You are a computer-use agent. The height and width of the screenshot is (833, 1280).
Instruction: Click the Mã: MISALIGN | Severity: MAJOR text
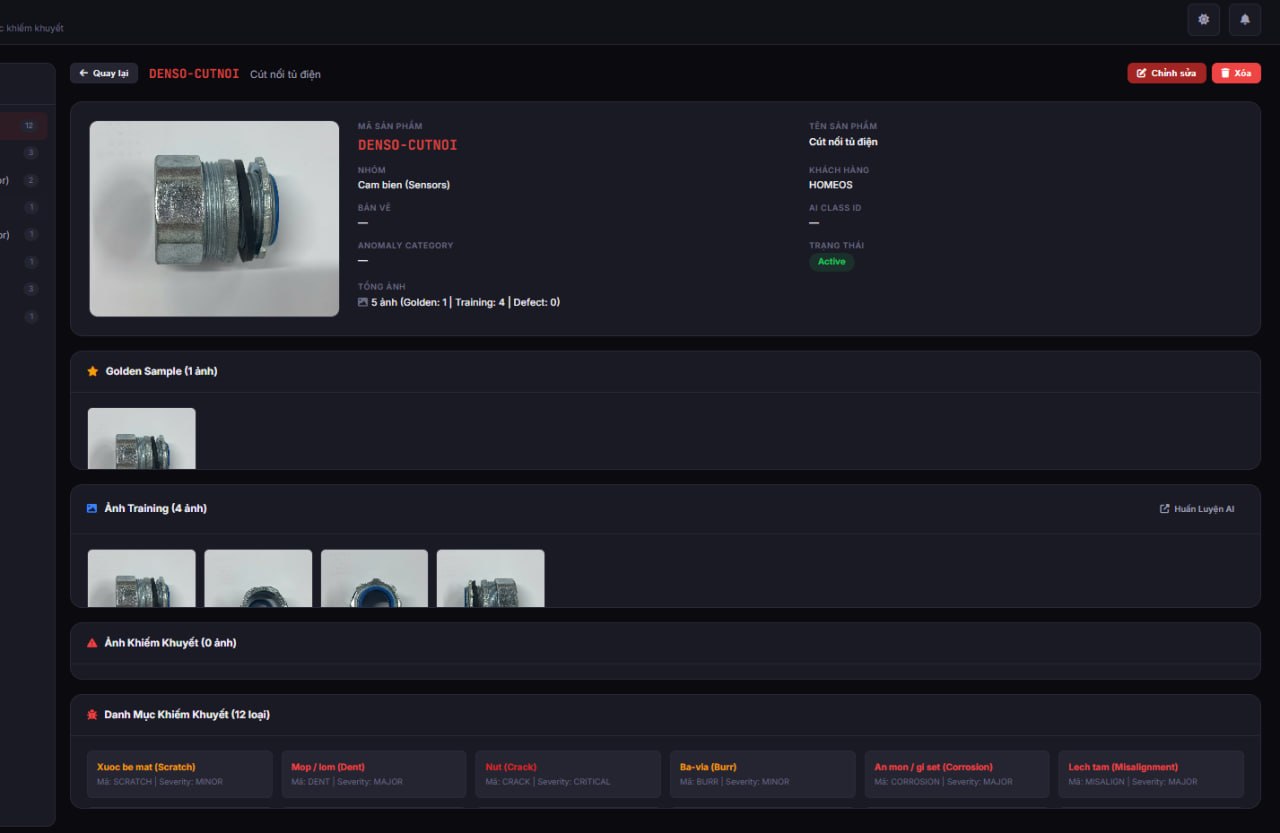click(x=1133, y=782)
